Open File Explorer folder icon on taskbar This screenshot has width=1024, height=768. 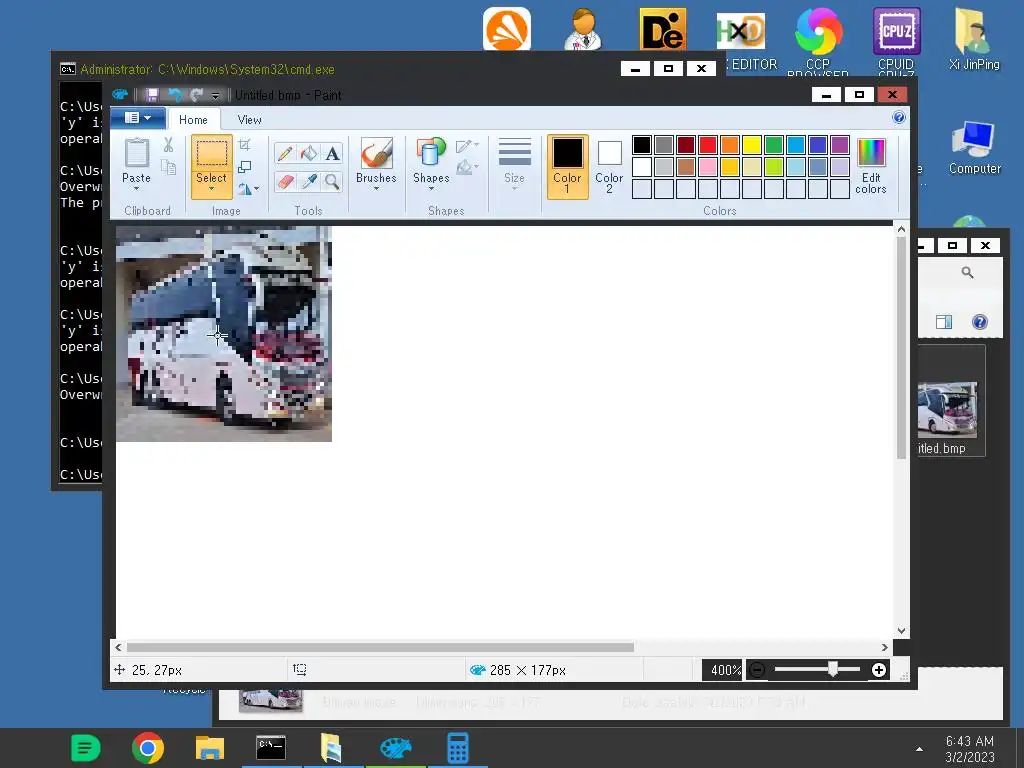coord(210,748)
